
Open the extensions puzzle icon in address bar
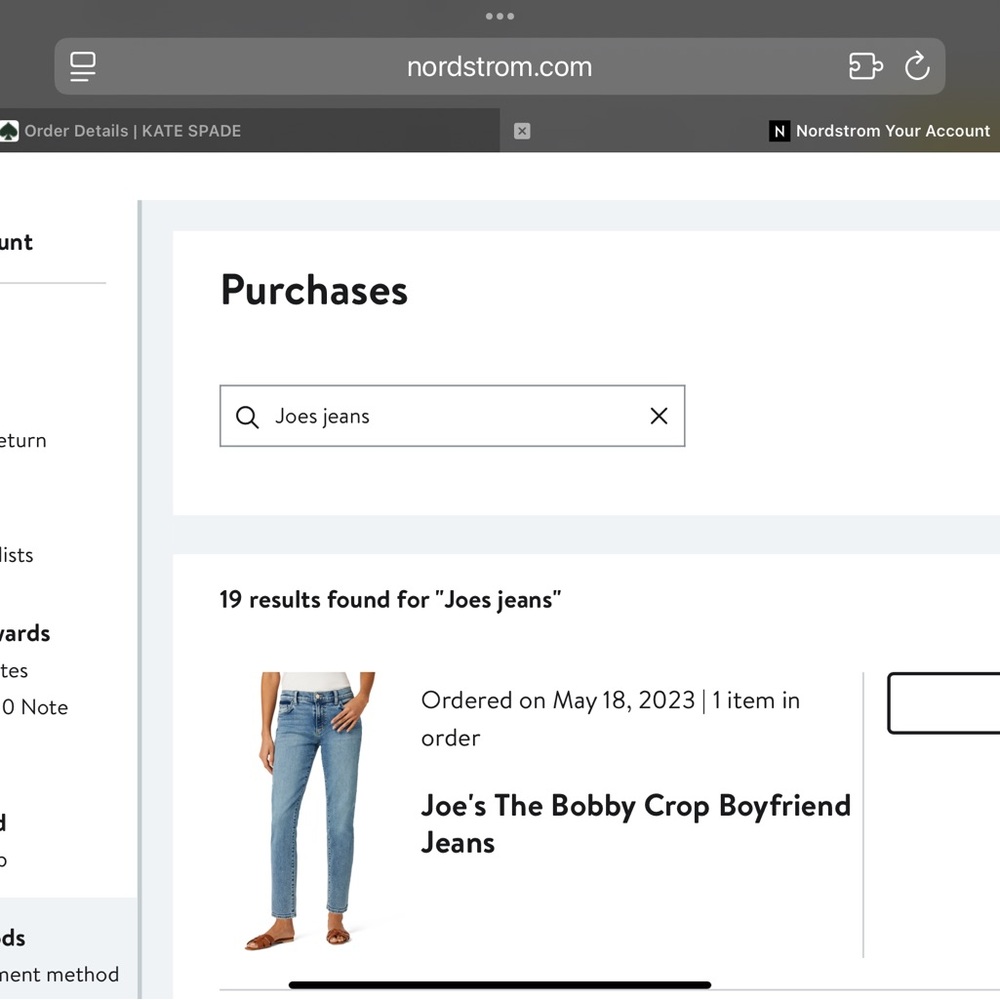pyautogui.click(x=865, y=66)
